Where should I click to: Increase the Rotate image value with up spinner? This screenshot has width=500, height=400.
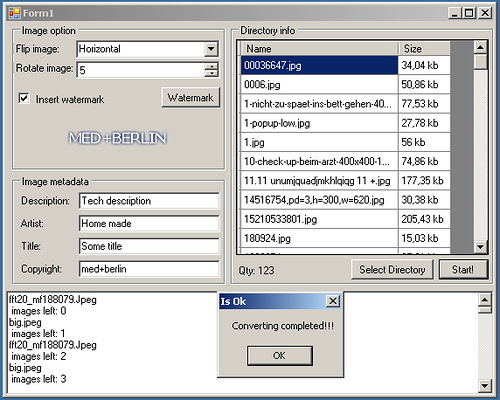click(x=211, y=66)
